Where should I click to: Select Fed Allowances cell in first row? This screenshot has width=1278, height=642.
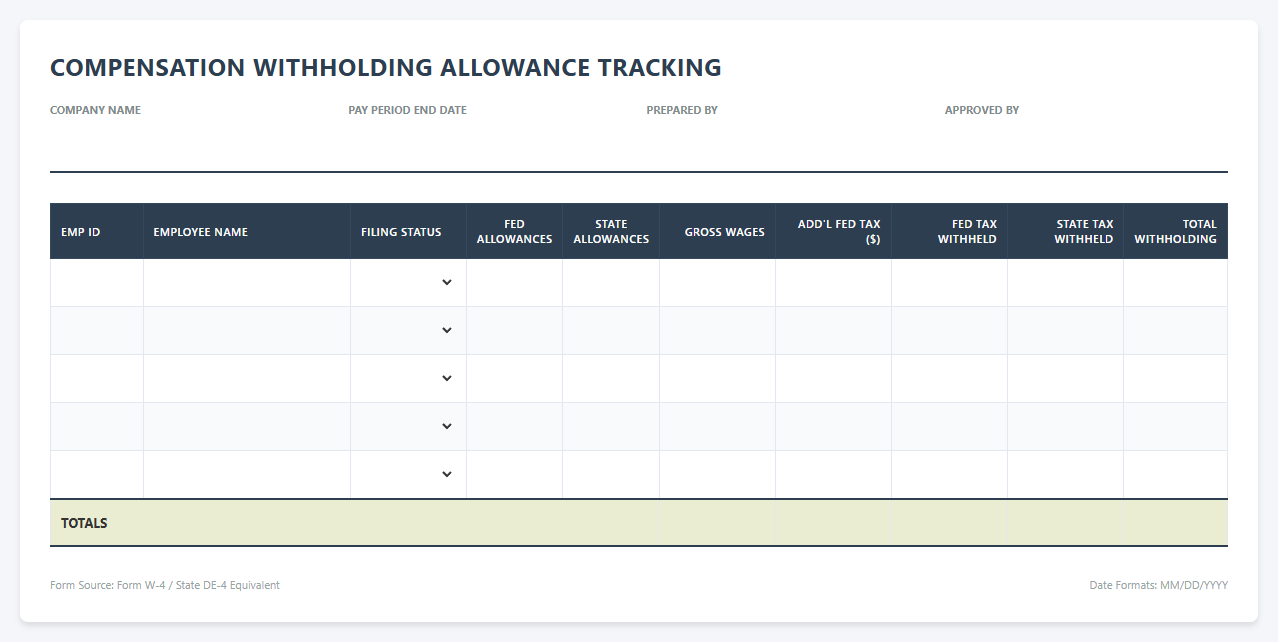[x=514, y=283]
